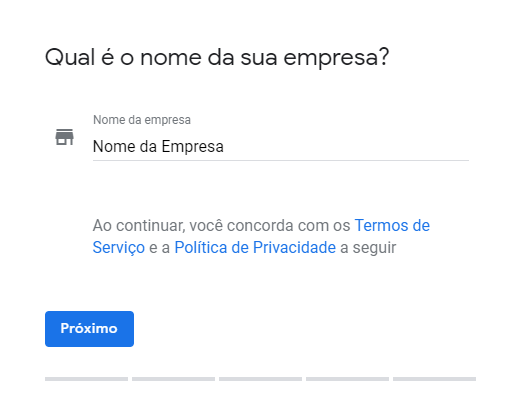Click the 'Qual é o nome da sua empresa?' heading
519x416 pixels.
[x=217, y=58]
